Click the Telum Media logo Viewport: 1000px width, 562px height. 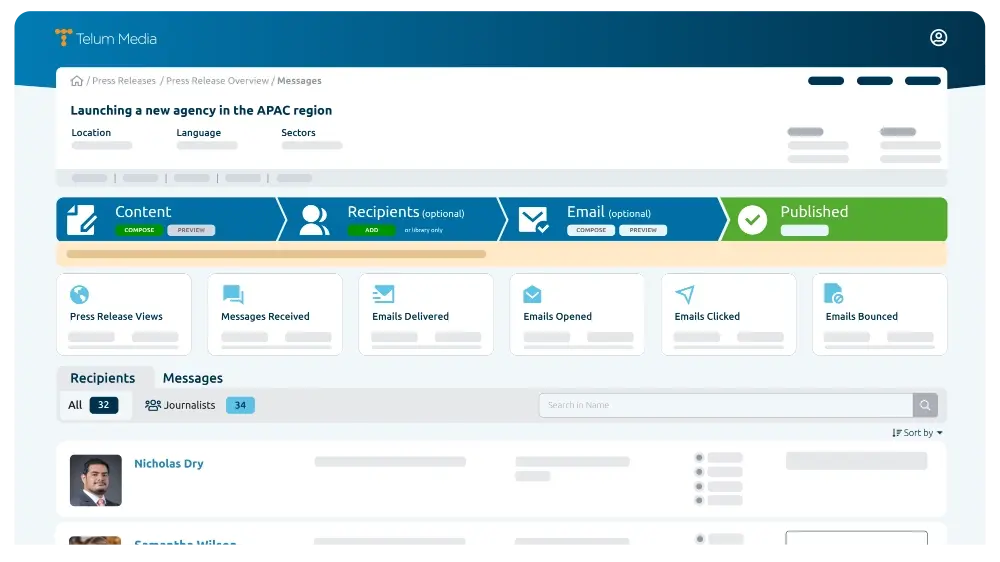pyautogui.click(x=106, y=38)
